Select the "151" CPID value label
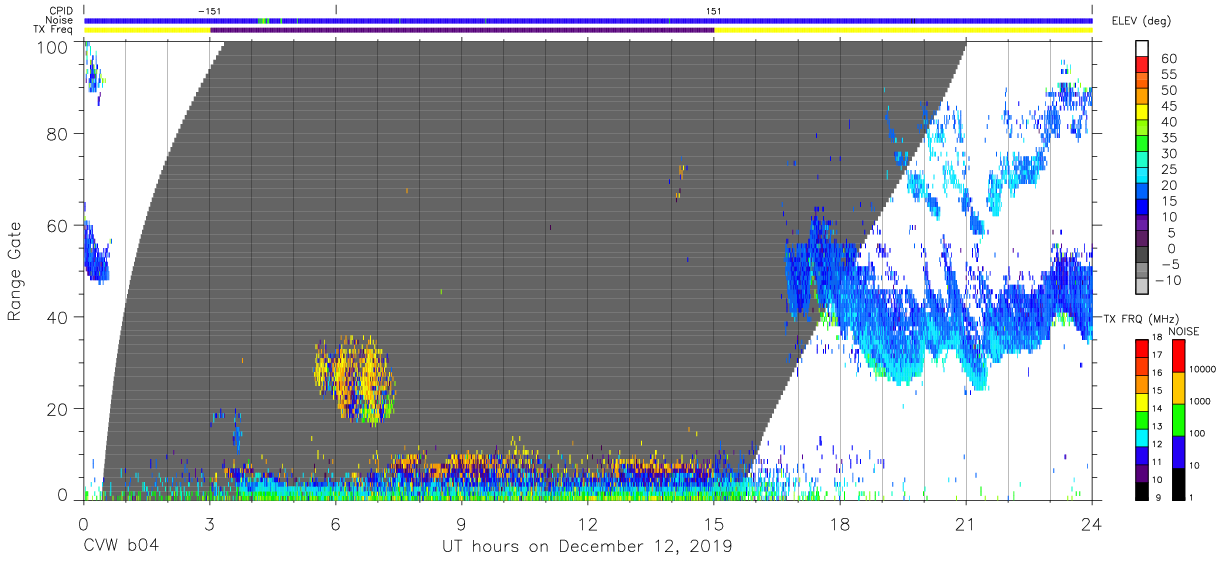Viewport: 1228px width, 567px height. 714,10
